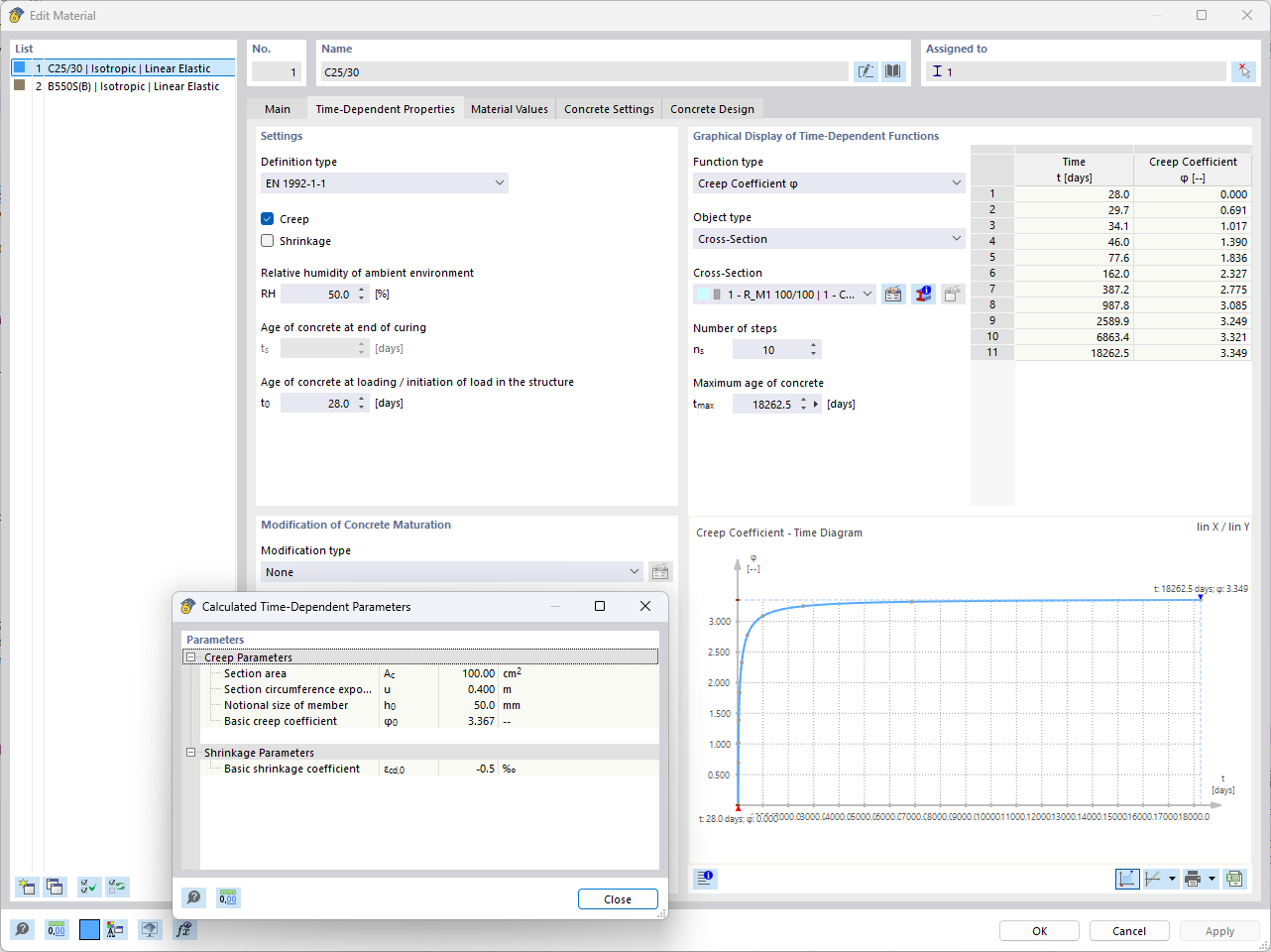The image size is (1271, 952).
Task: Click creep coefficient cell 3.349 in row 11
Action: 1193,353
